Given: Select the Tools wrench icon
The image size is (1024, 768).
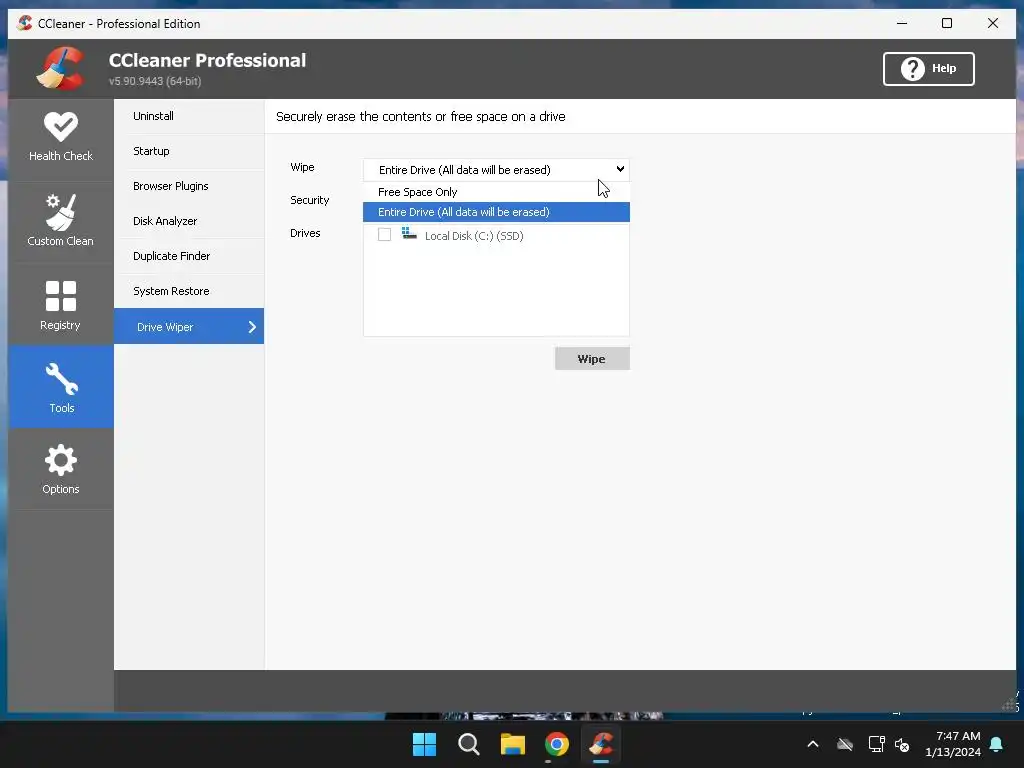Looking at the screenshot, I should point(61,379).
